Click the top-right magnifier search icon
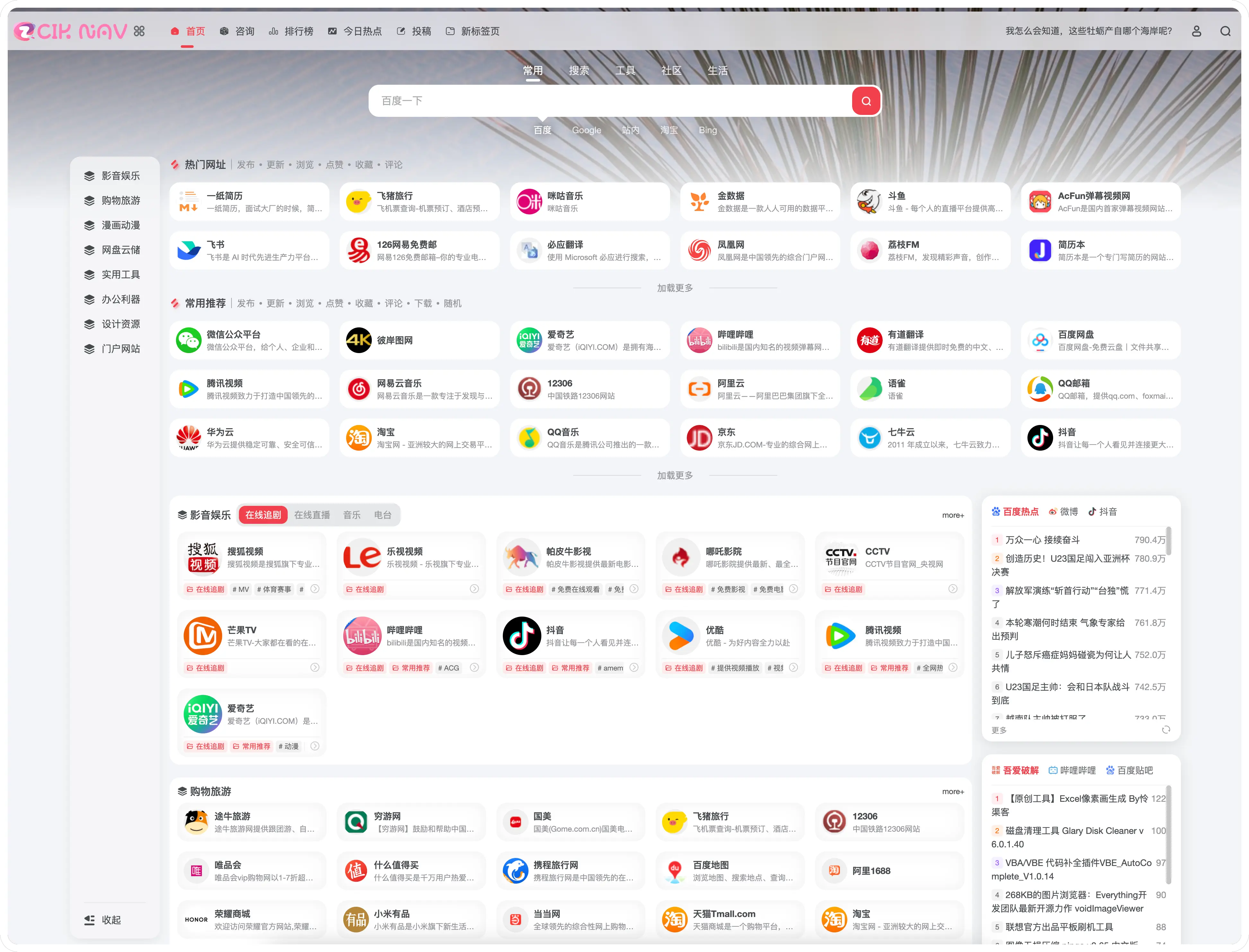Image resolution: width=1249 pixels, height=952 pixels. [x=1225, y=31]
